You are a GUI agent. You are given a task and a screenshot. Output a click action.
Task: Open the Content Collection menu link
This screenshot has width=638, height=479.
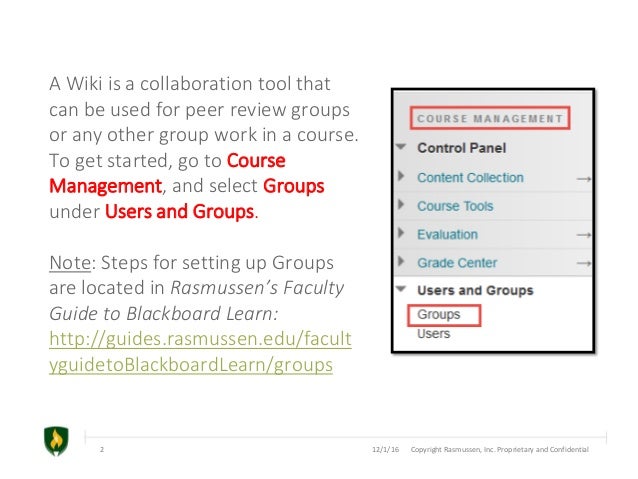(470, 178)
